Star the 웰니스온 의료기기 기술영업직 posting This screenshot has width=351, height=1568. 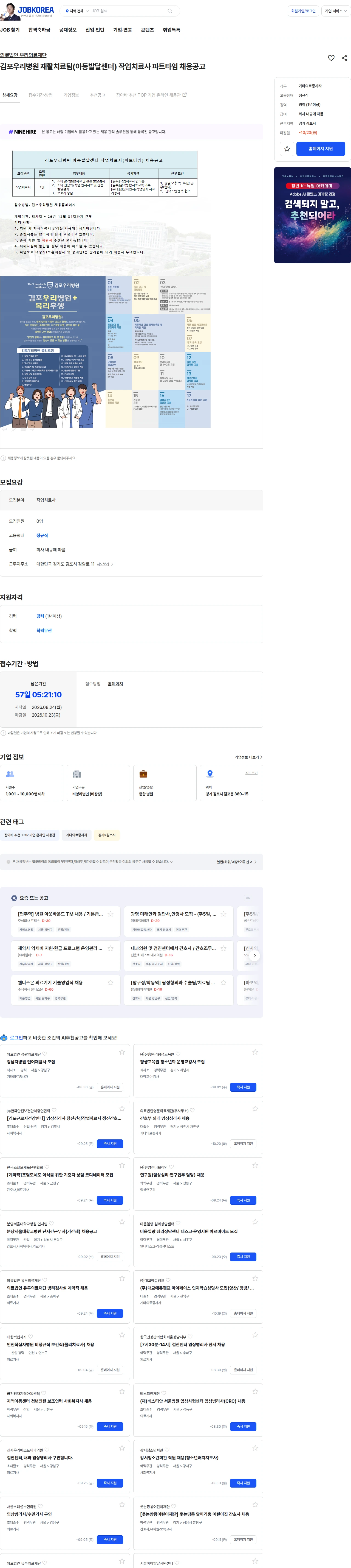coord(110,982)
